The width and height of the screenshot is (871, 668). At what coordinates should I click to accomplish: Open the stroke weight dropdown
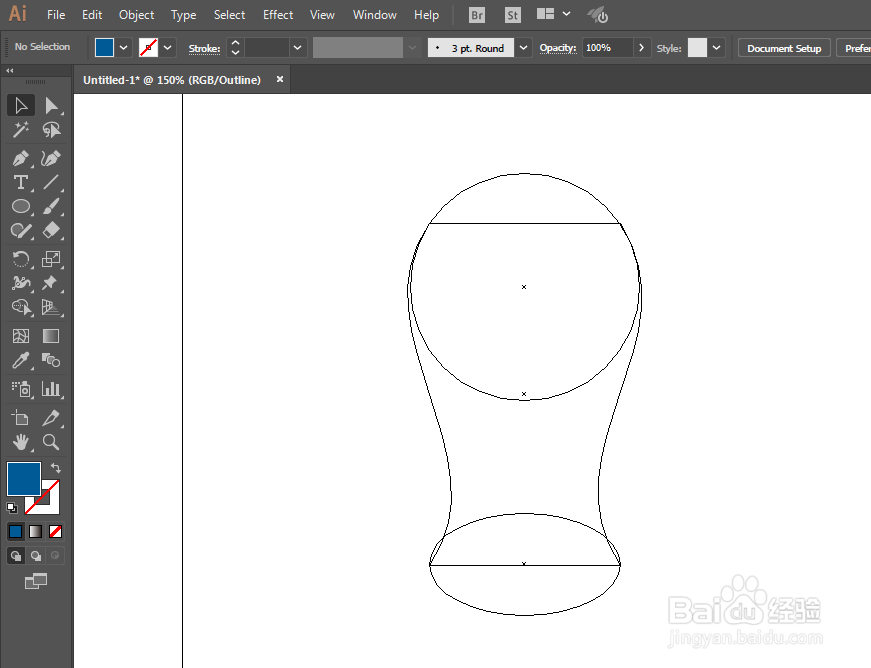pyautogui.click(x=298, y=48)
